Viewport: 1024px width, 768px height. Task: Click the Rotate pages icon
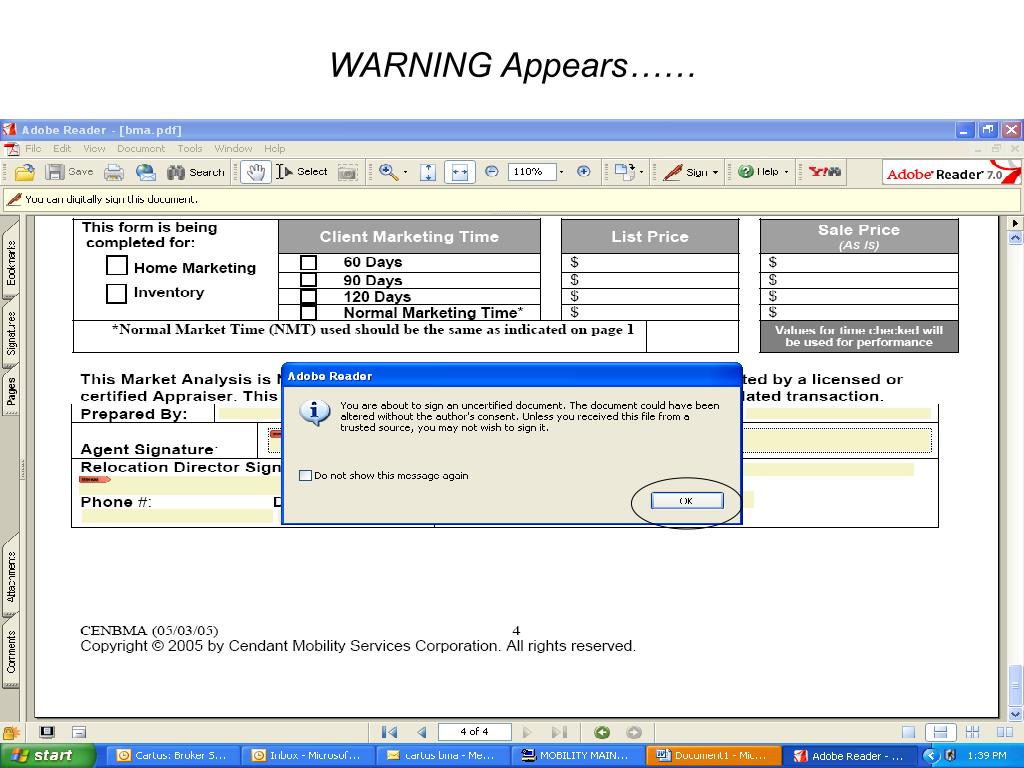point(624,172)
